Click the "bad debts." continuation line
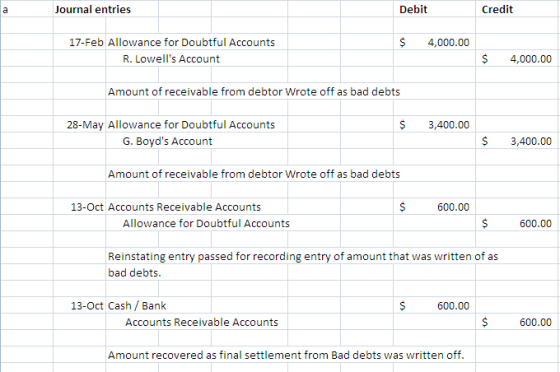 coord(135,273)
